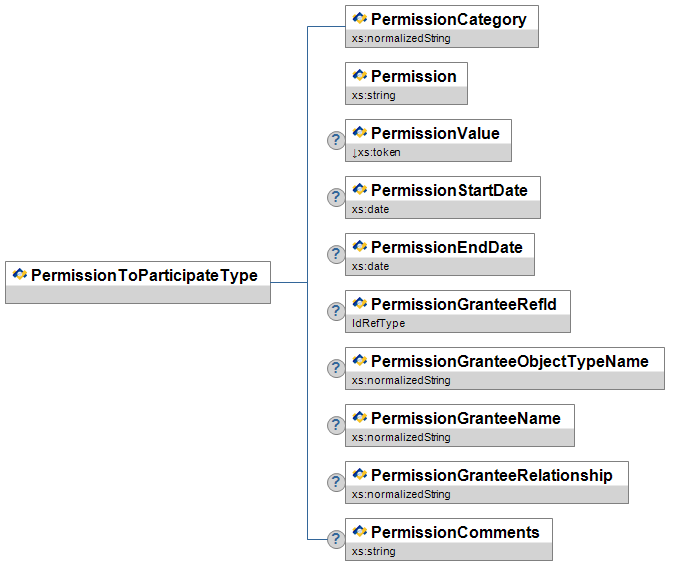The height and width of the screenshot is (565, 687).
Task: Click the question mark icon beside PermissionEndDate
Action: (337, 254)
